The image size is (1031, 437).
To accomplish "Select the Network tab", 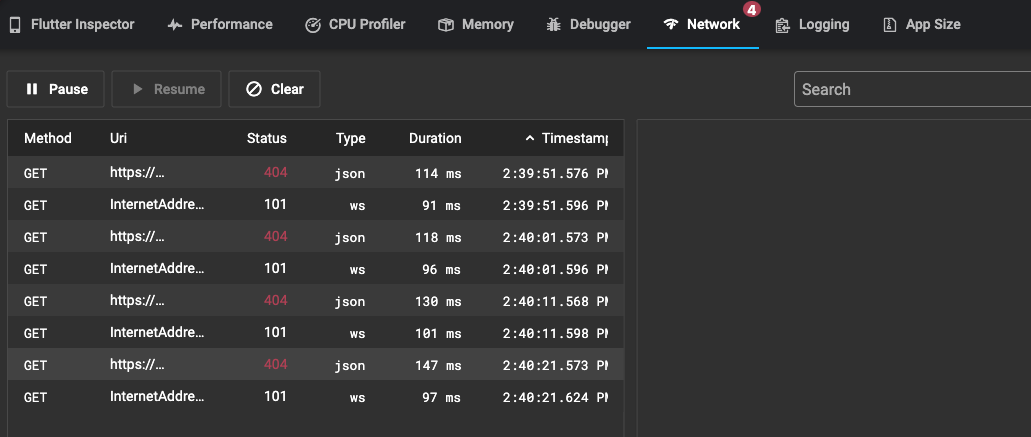I will point(702,24).
